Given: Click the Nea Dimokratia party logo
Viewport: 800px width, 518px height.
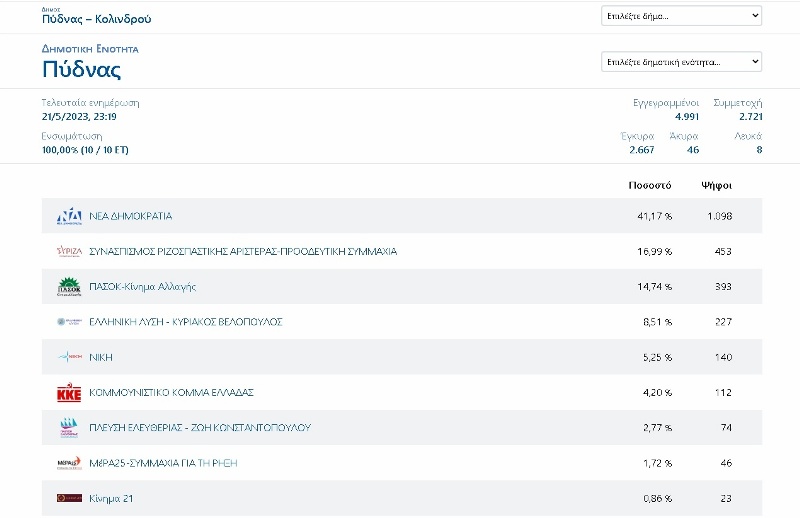Looking at the screenshot, I should [69, 216].
